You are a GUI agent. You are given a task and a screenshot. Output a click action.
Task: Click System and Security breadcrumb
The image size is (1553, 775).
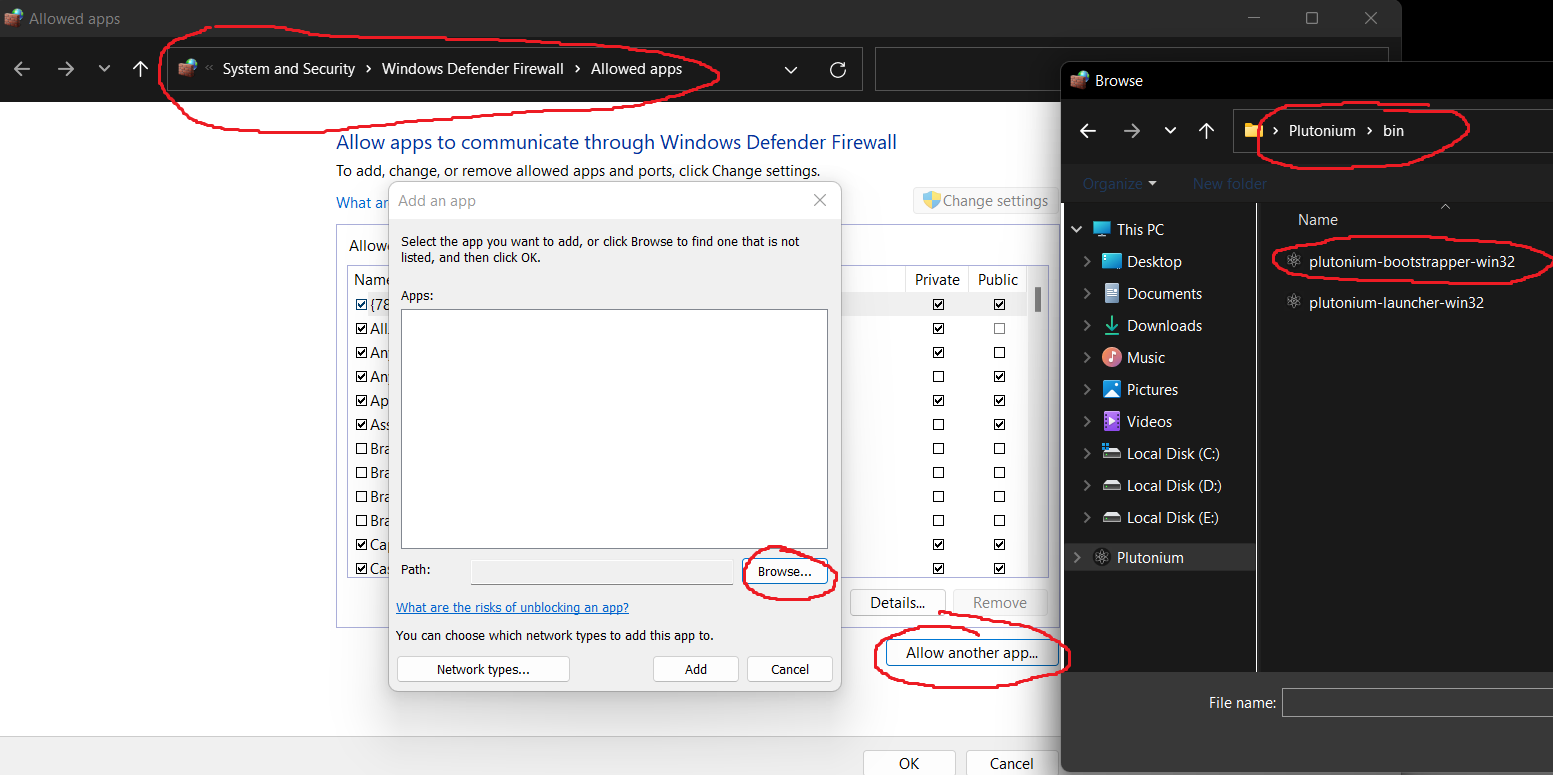(x=289, y=69)
